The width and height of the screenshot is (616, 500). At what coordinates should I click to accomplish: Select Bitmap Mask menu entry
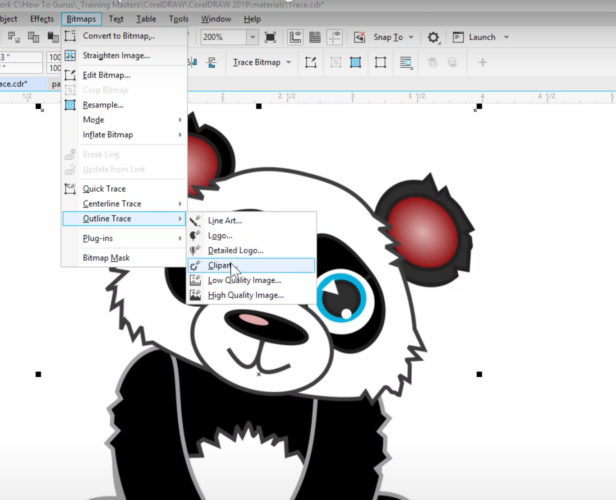[124, 258]
